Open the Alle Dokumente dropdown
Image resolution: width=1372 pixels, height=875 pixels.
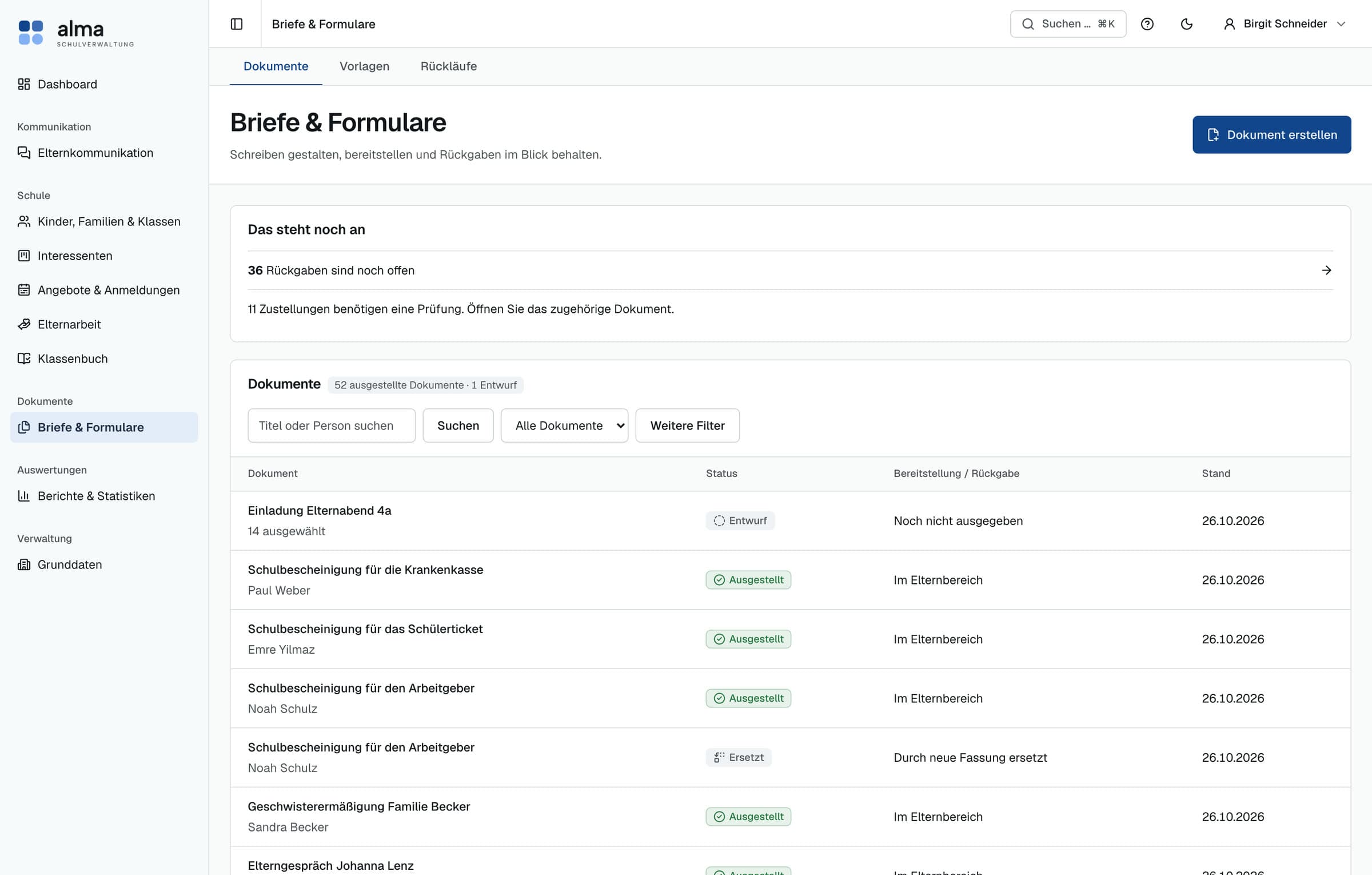click(x=564, y=425)
